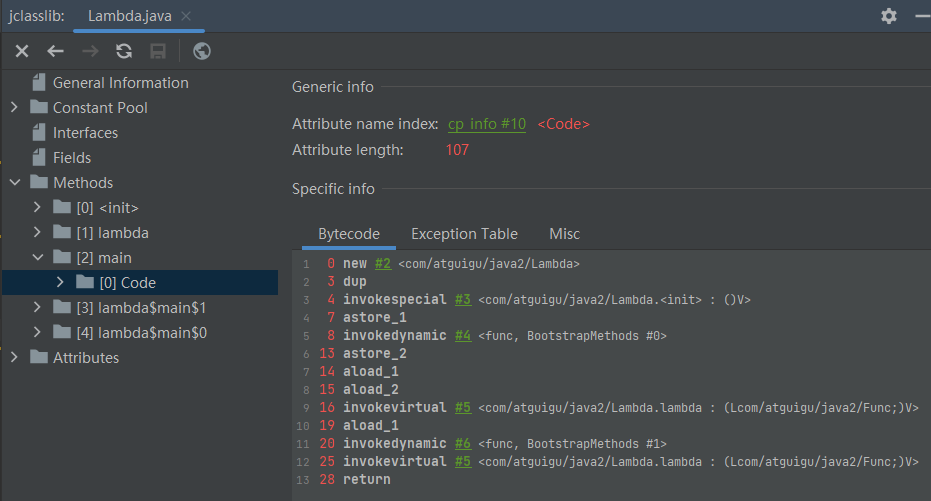Expand the [0] <init> method
The image size is (931, 501).
click(x=37, y=207)
